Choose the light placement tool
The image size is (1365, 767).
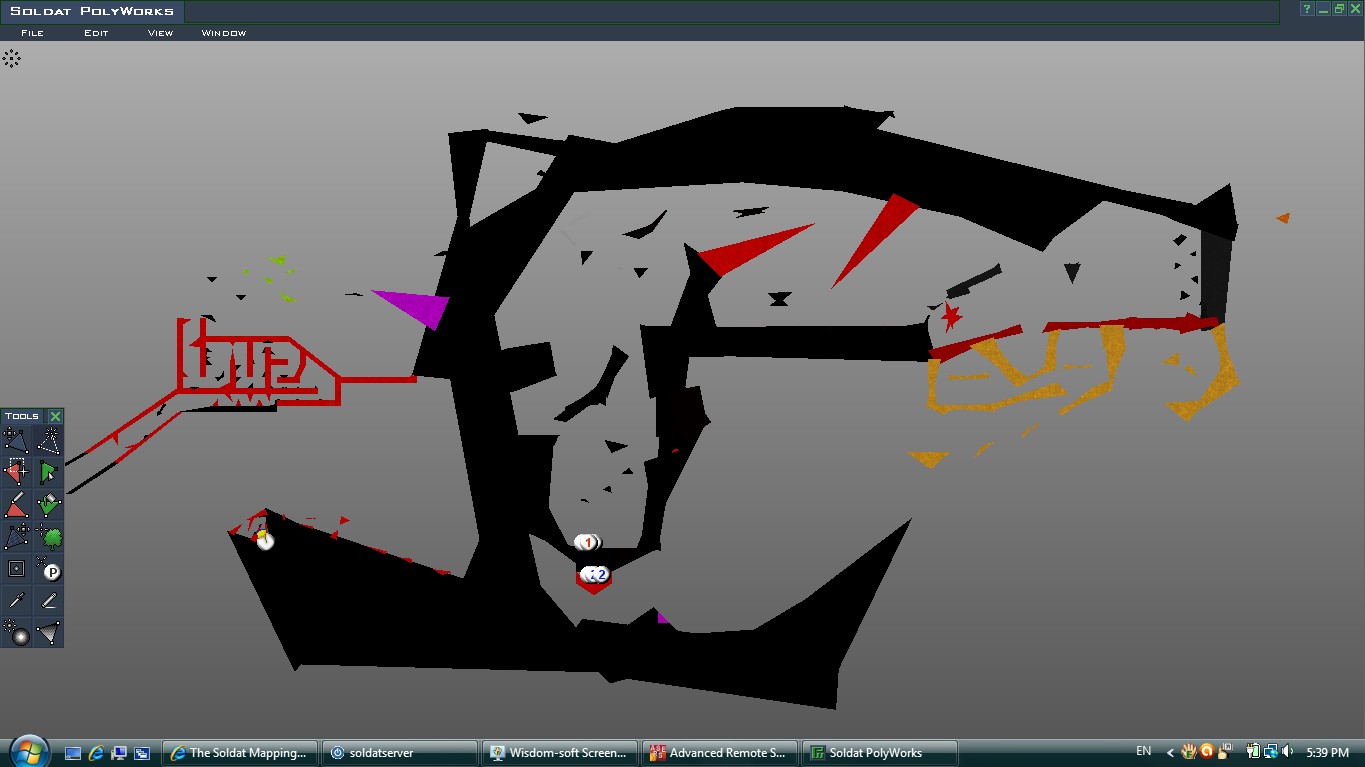point(16,633)
